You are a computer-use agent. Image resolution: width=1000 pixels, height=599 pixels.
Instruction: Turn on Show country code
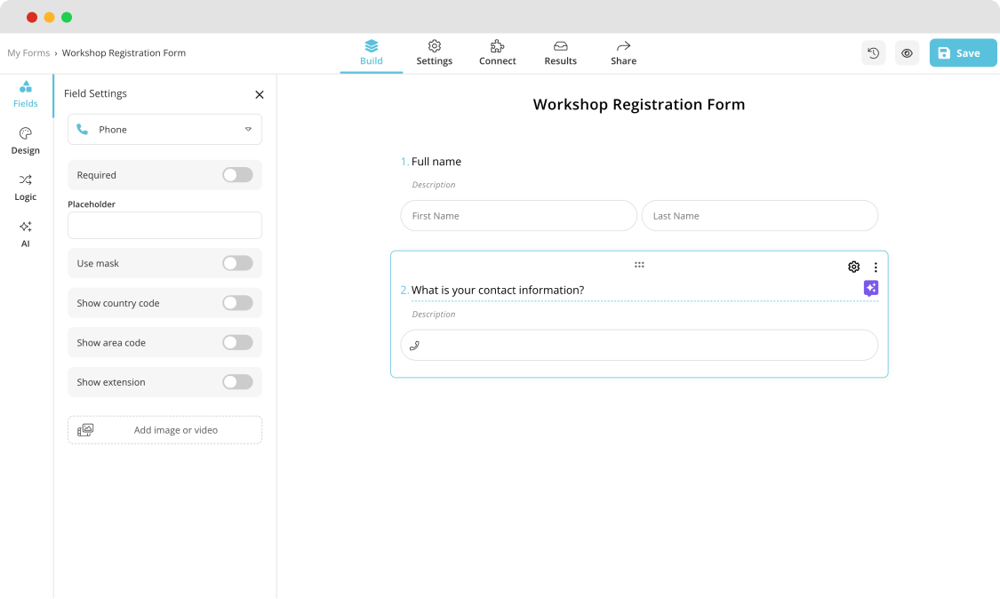[237, 302]
